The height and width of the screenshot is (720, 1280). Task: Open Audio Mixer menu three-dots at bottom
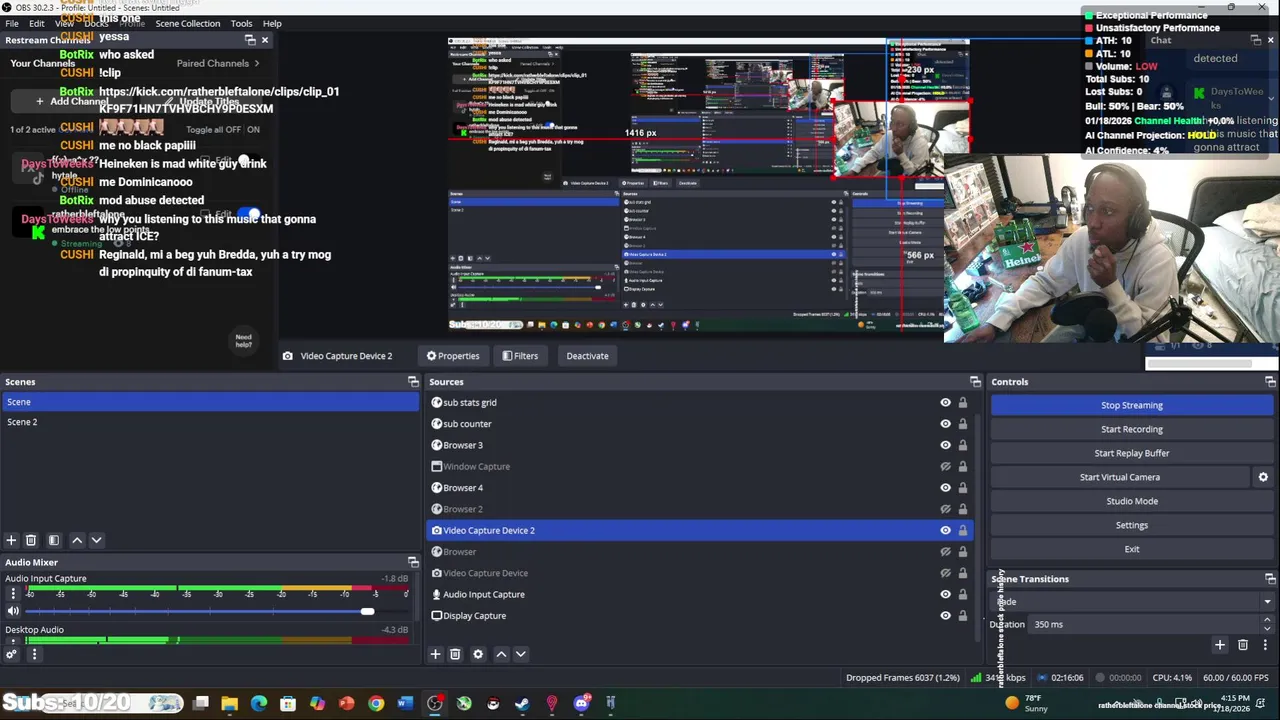click(34, 655)
